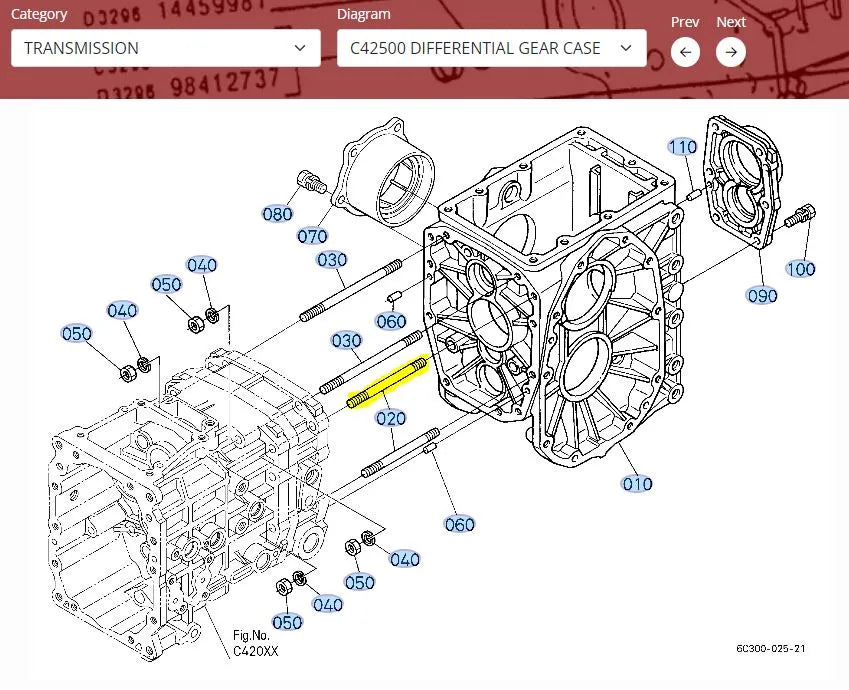Click the Fig.No. C420XX reference text
The width and height of the screenshot is (849, 690).
(256, 643)
